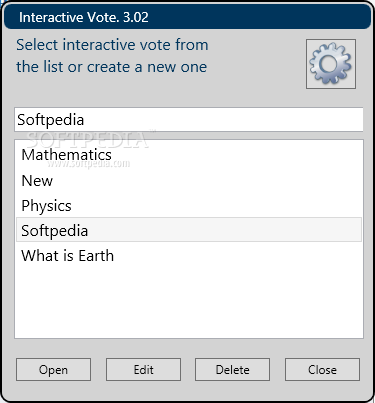The image size is (375, 403).
Task: Click the Open button
Action: click(53, 369)
